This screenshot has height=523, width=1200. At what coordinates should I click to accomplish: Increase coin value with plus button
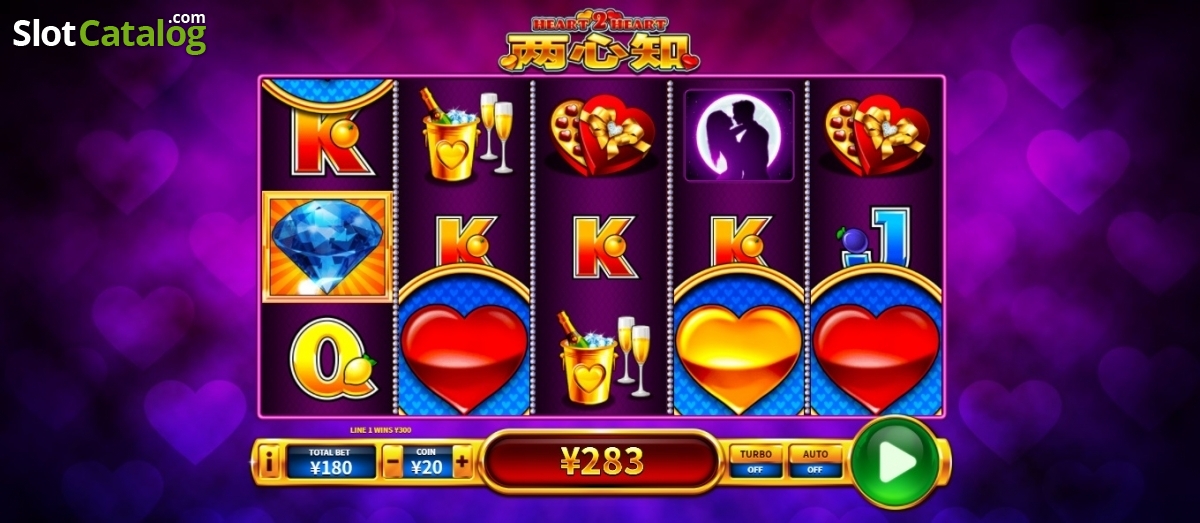click(x=462, y=463)
